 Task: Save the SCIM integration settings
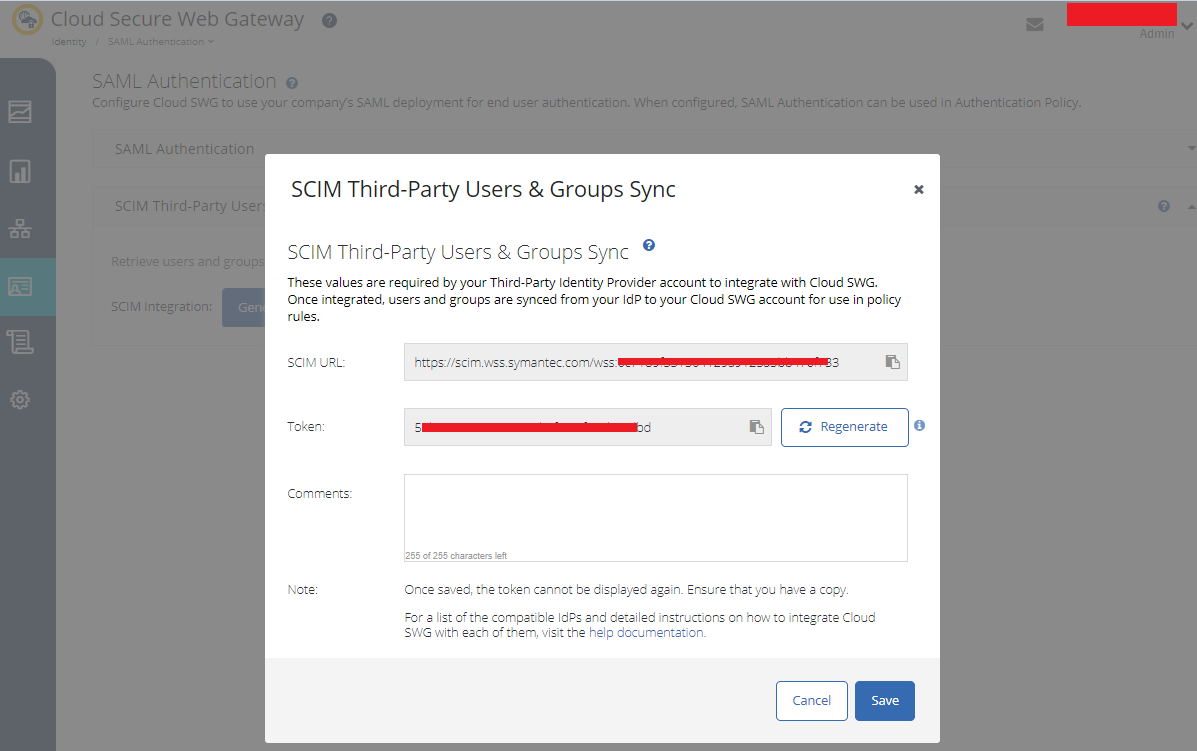885,701
